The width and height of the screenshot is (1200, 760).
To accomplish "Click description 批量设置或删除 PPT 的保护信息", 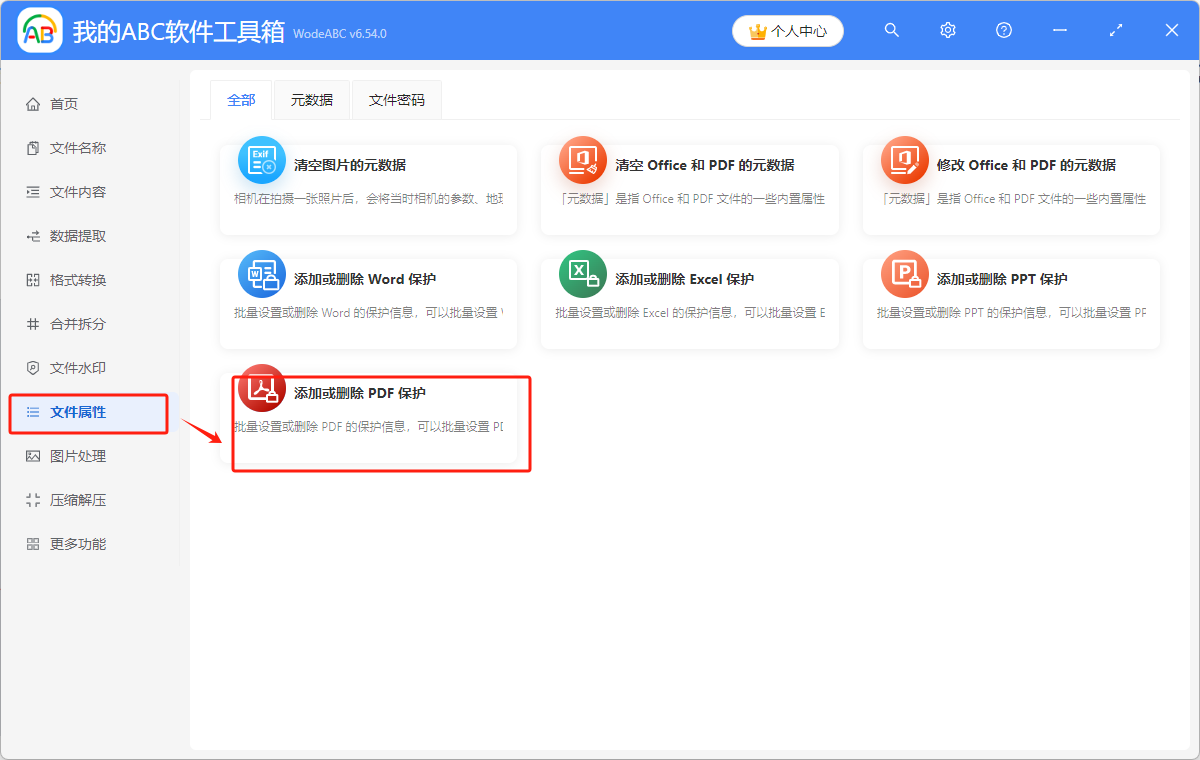I will (x=1011, y=313).
